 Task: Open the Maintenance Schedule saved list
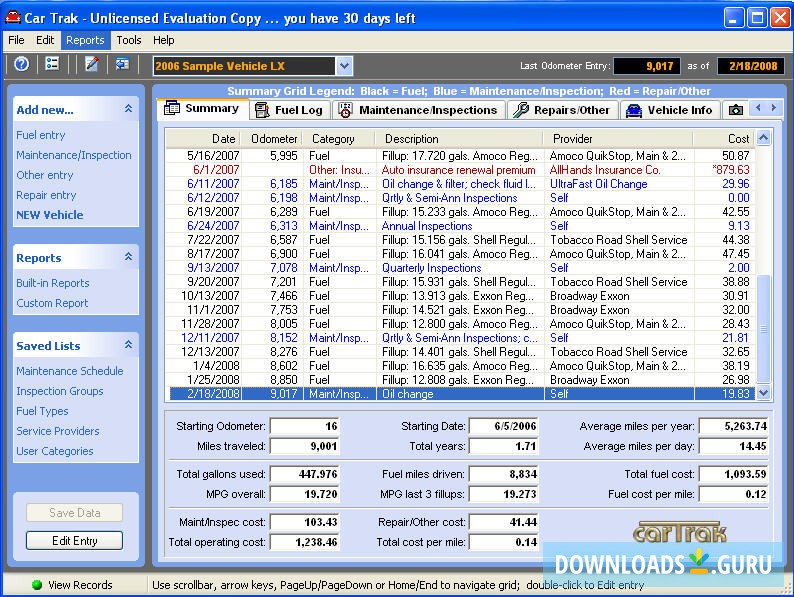(70, 371)
